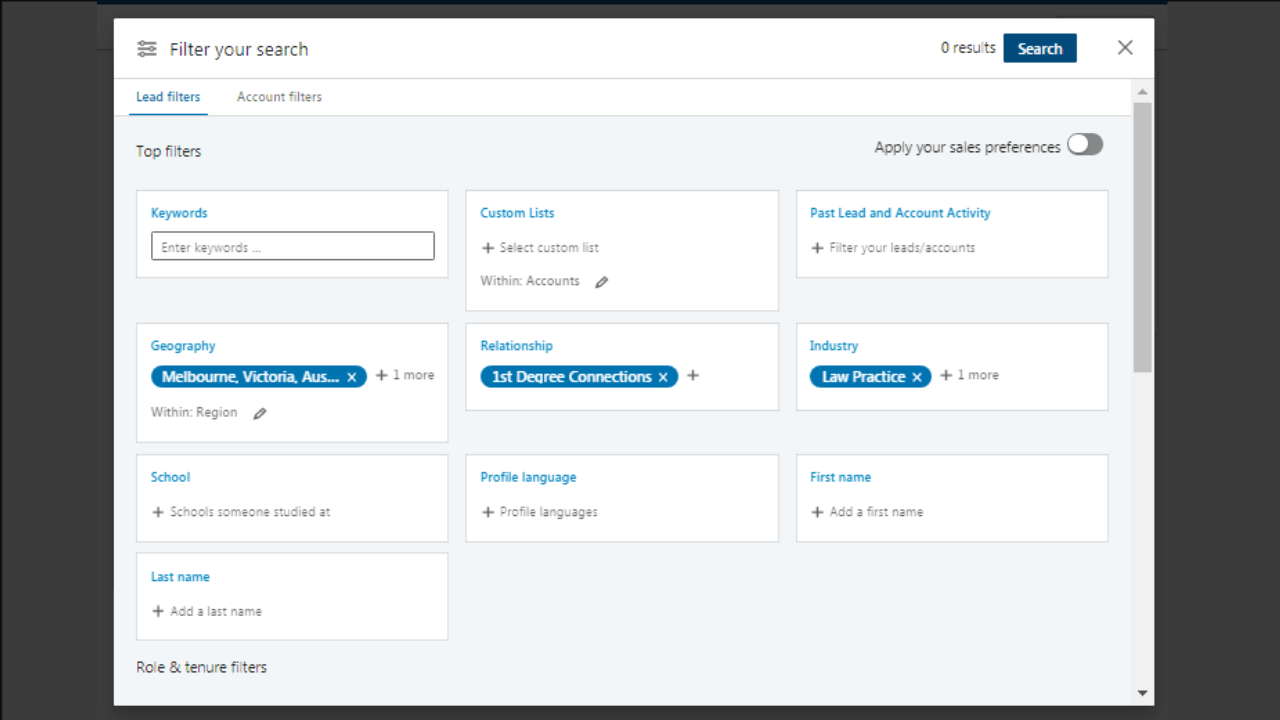Click Select custom list text
Screen dimensions: 1280x720
coord(549,248)
